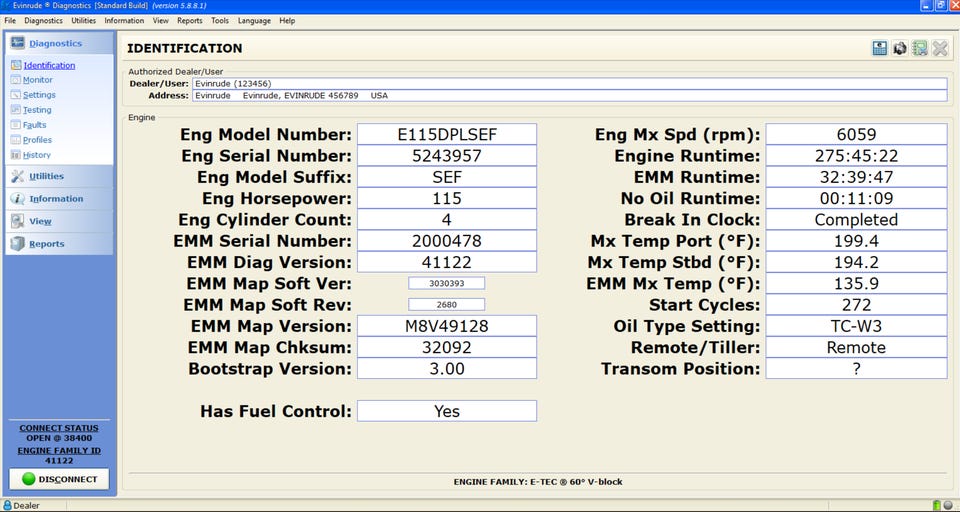Click the Address field

569,96
